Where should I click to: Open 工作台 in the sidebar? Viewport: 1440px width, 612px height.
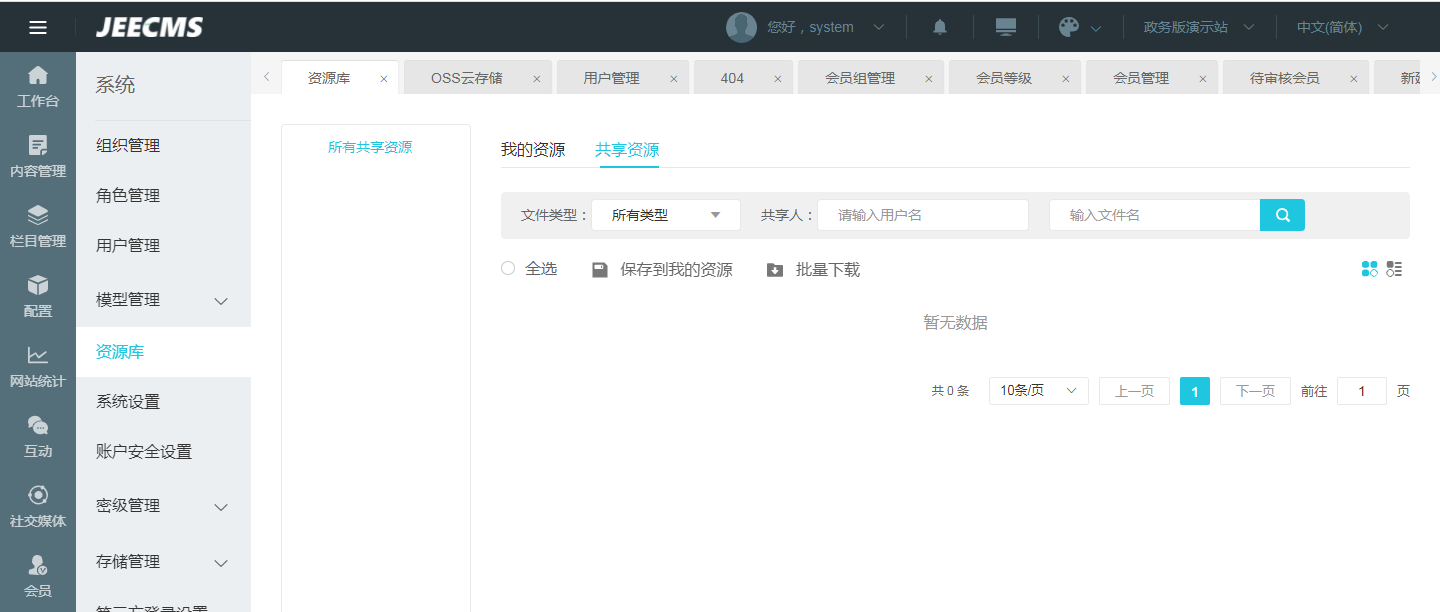click(38, 87)
